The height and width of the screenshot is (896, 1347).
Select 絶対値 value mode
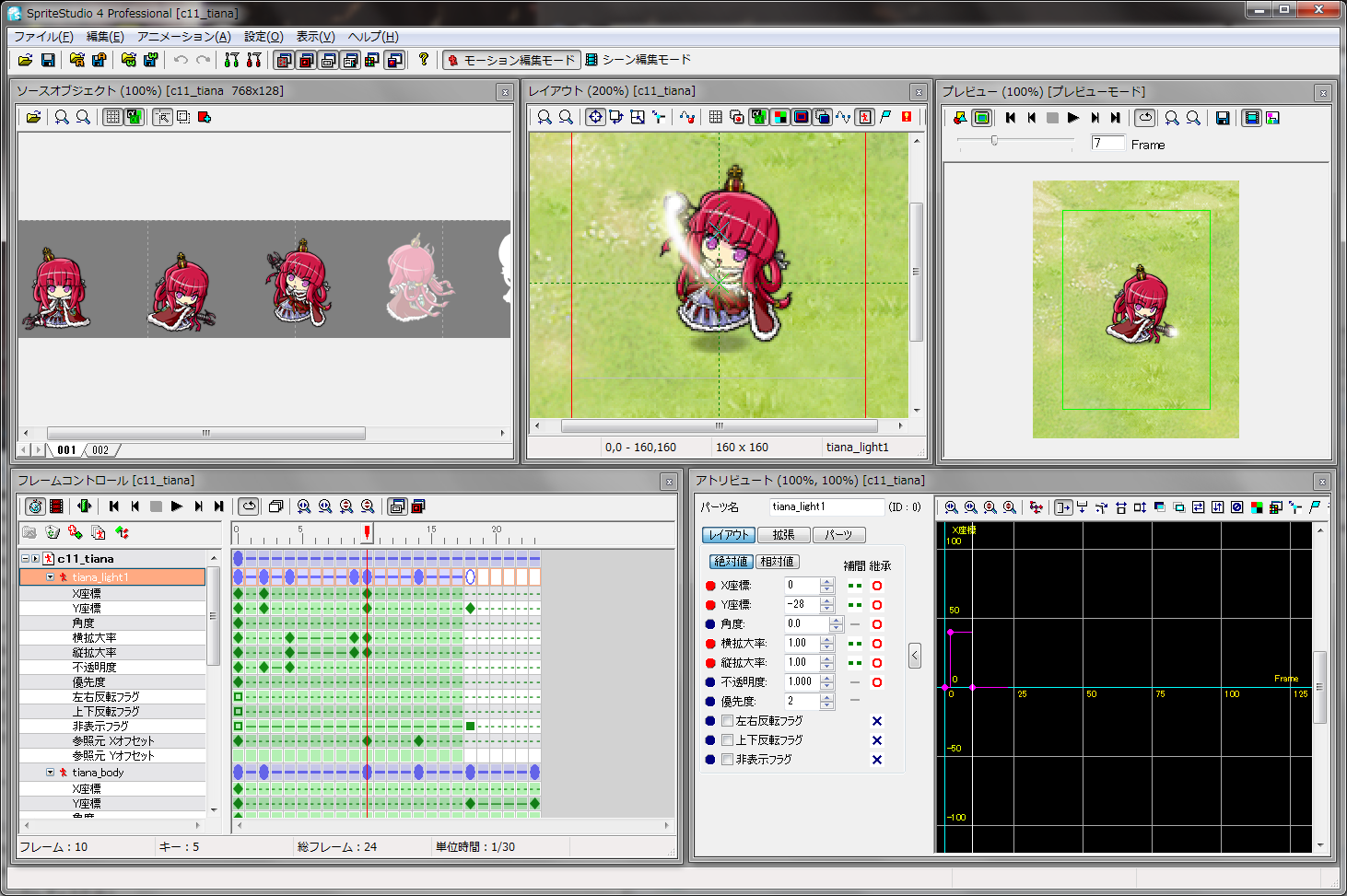tap(732, 562)
